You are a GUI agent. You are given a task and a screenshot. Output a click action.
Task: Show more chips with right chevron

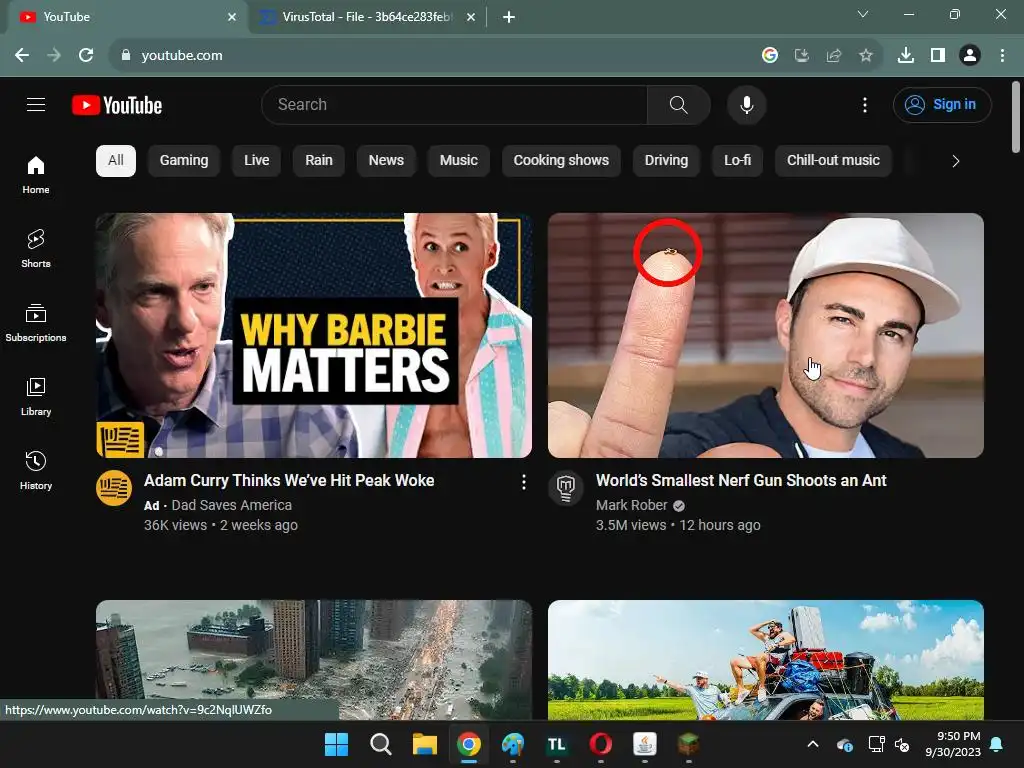955,161
